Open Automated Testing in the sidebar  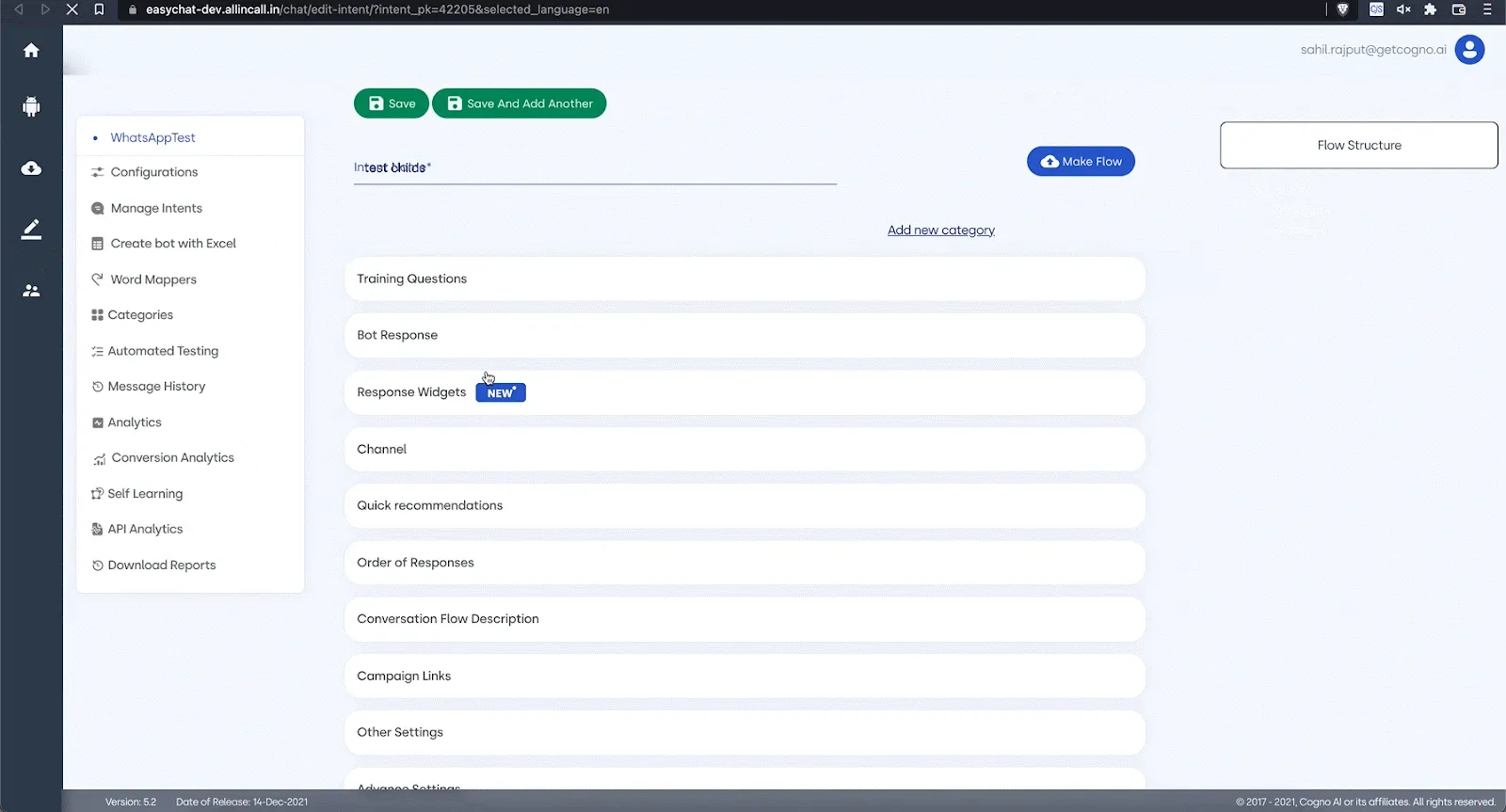point(163,351)
